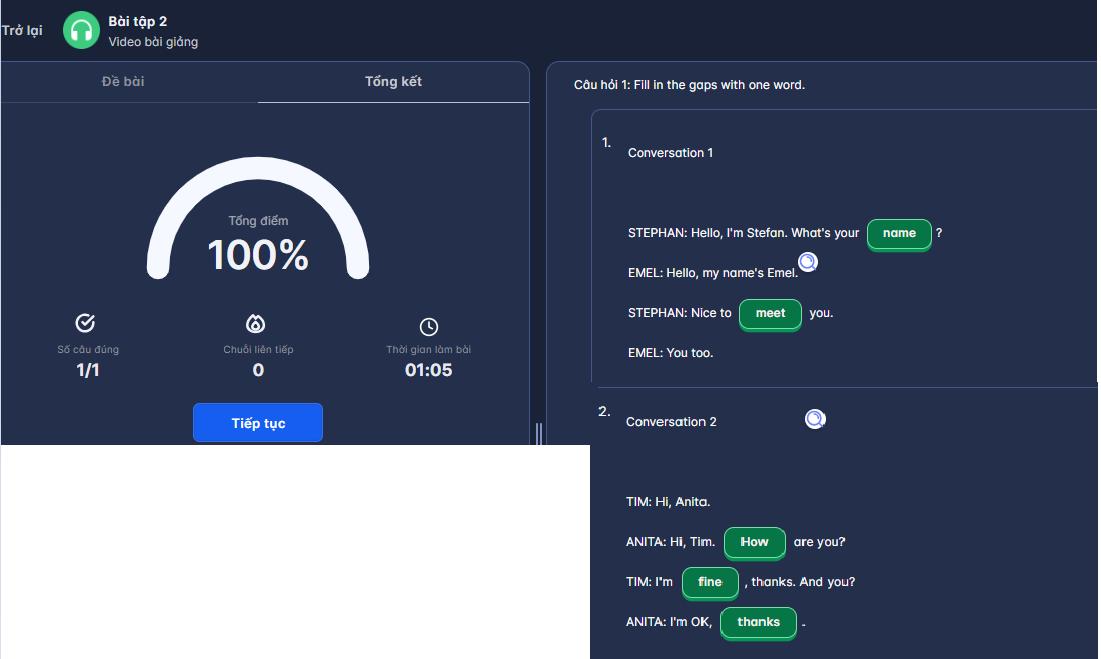Go back with Trở lại link
This screenshot has width=1101, height=659.
click(x=22, y=30)
